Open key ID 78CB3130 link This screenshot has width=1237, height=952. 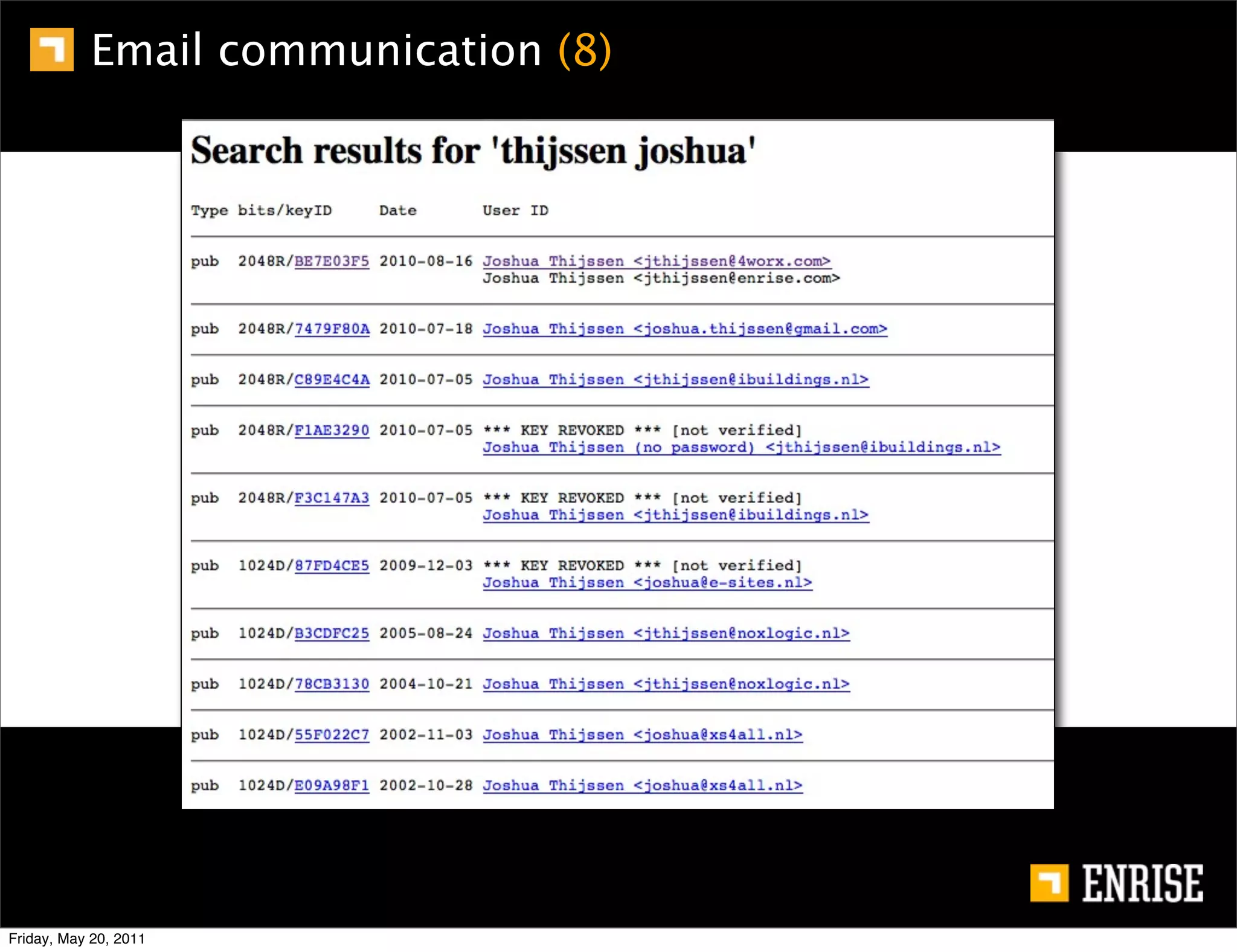tap(332, 684)
